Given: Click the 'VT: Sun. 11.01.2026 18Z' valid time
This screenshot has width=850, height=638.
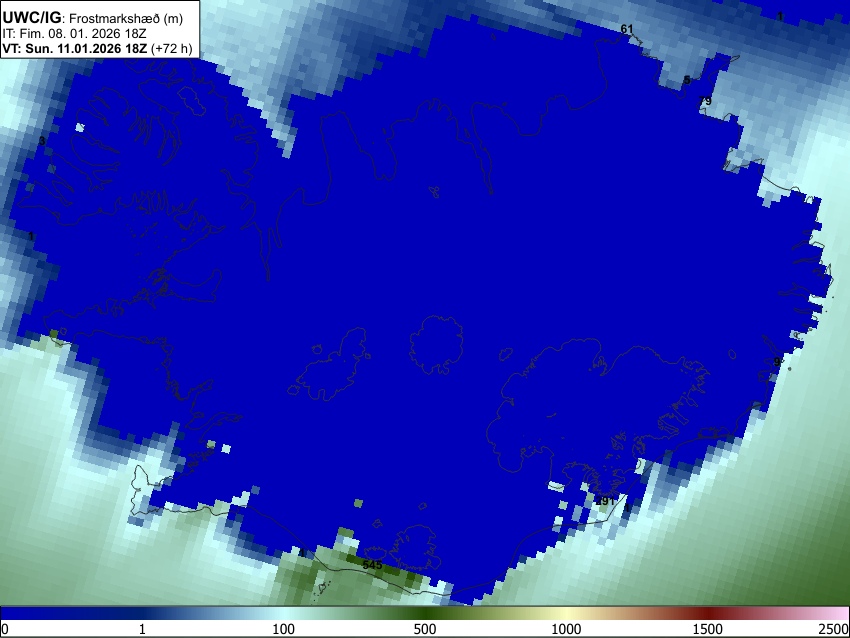Looking at the screenshot, I should [x=74, y=48].
